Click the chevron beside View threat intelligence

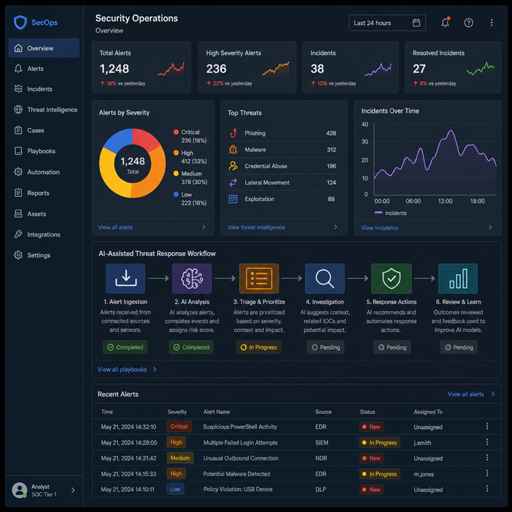click(x=336, y=227)
